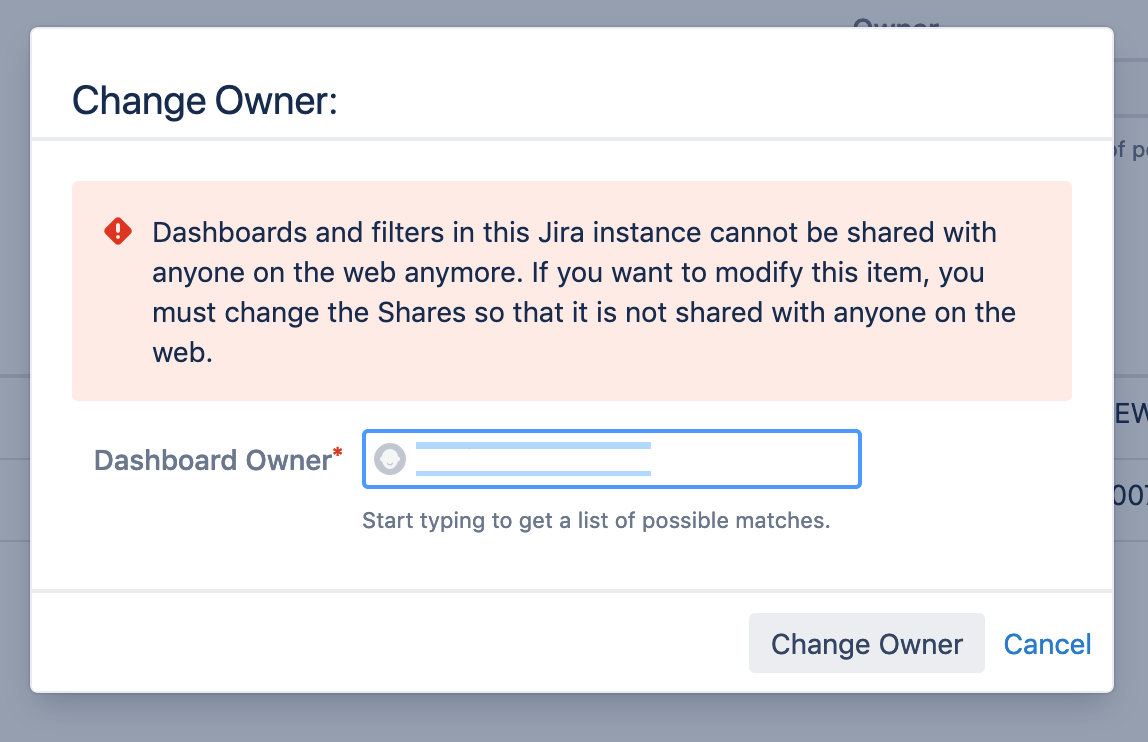This screenshot has height=742, width=1148.
Task: Click the highlighted selected text in the owner field
Action: (533, 459)
